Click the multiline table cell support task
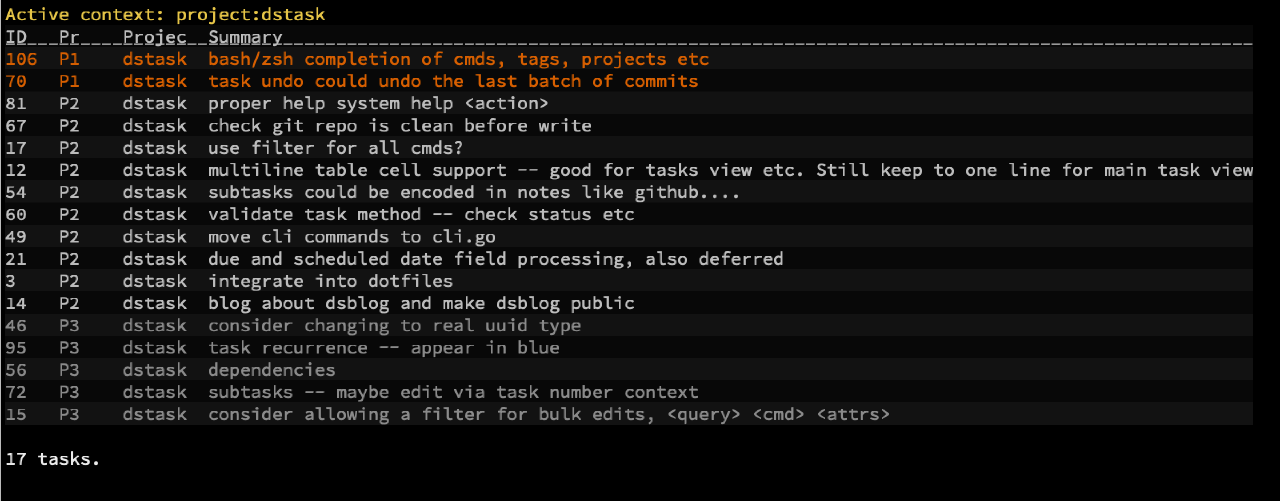The image size is (1280, 501). click(628, 170)
